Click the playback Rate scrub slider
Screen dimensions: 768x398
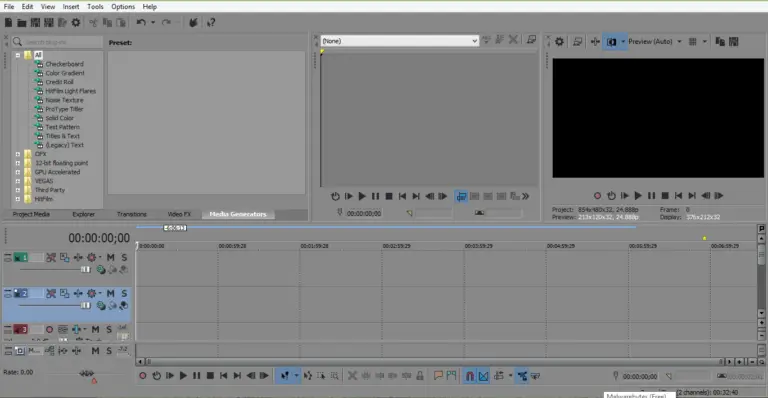87,374
